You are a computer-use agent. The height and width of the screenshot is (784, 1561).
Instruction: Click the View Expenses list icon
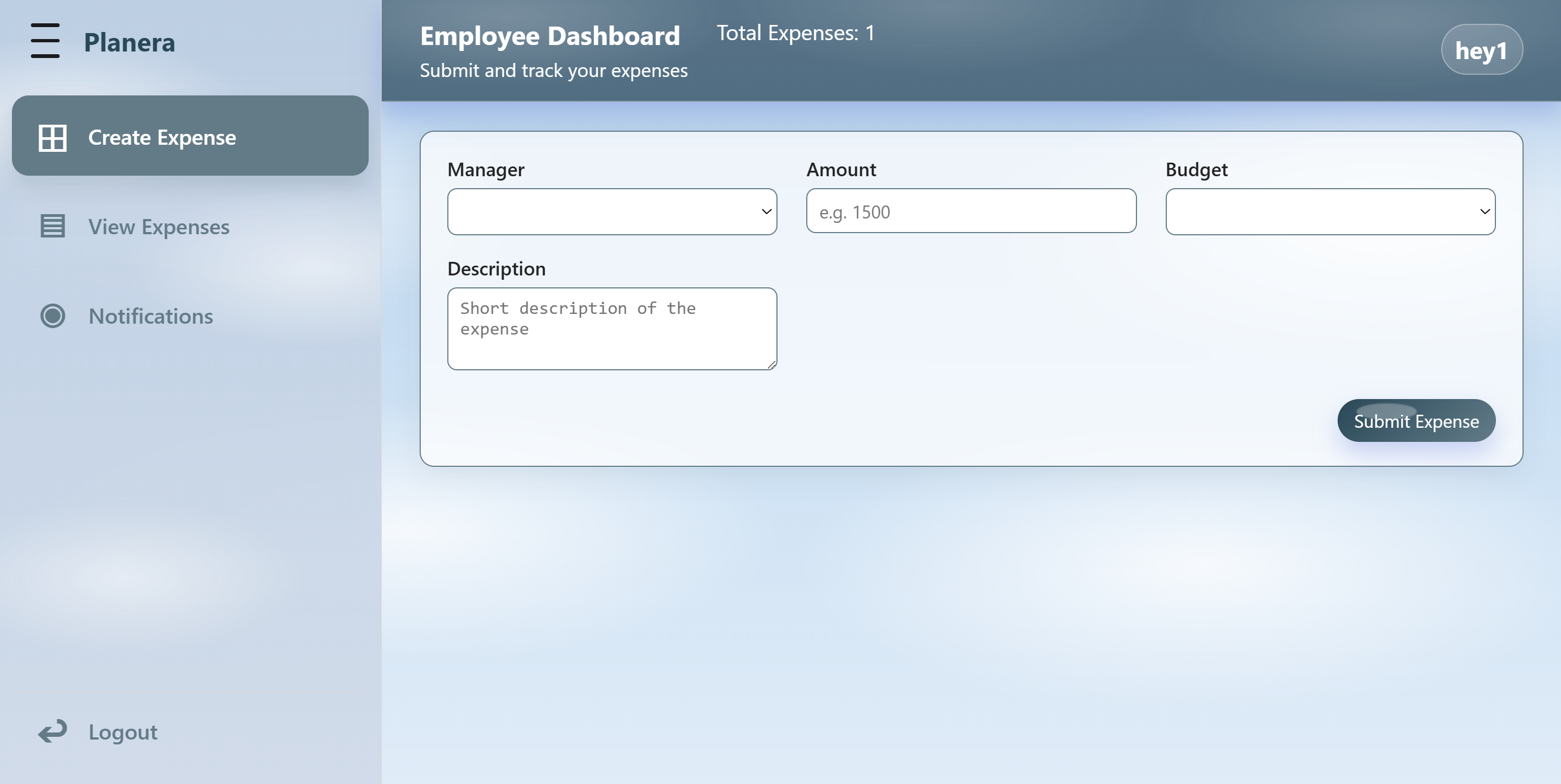tap(53, 227)
